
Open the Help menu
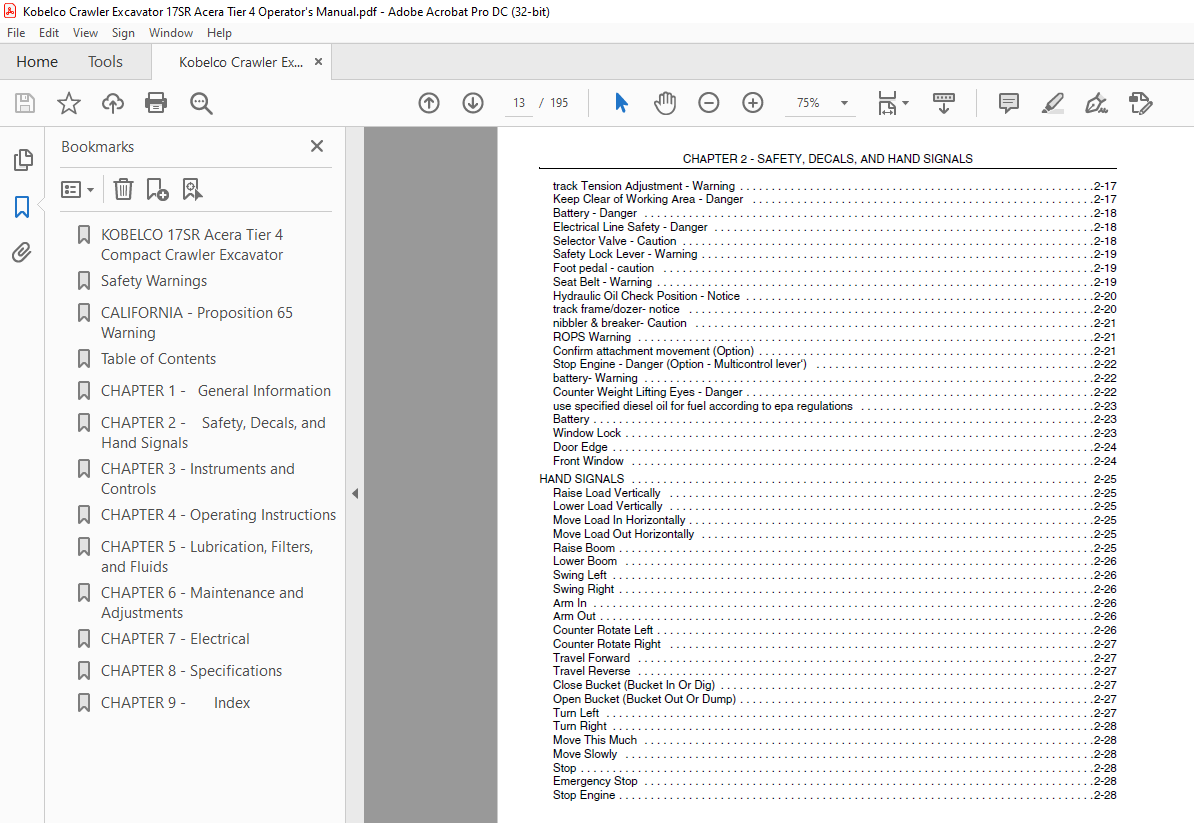(x=219, y=33)
